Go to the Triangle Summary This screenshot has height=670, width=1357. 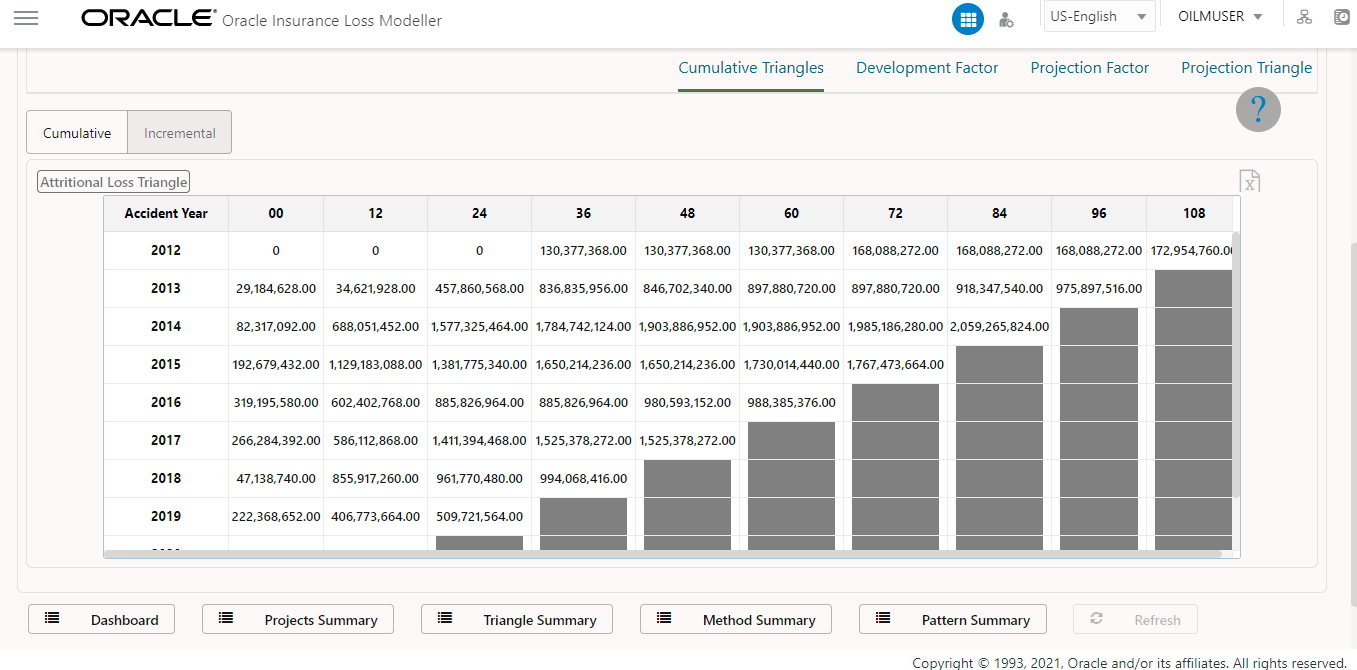click(517, 619)
